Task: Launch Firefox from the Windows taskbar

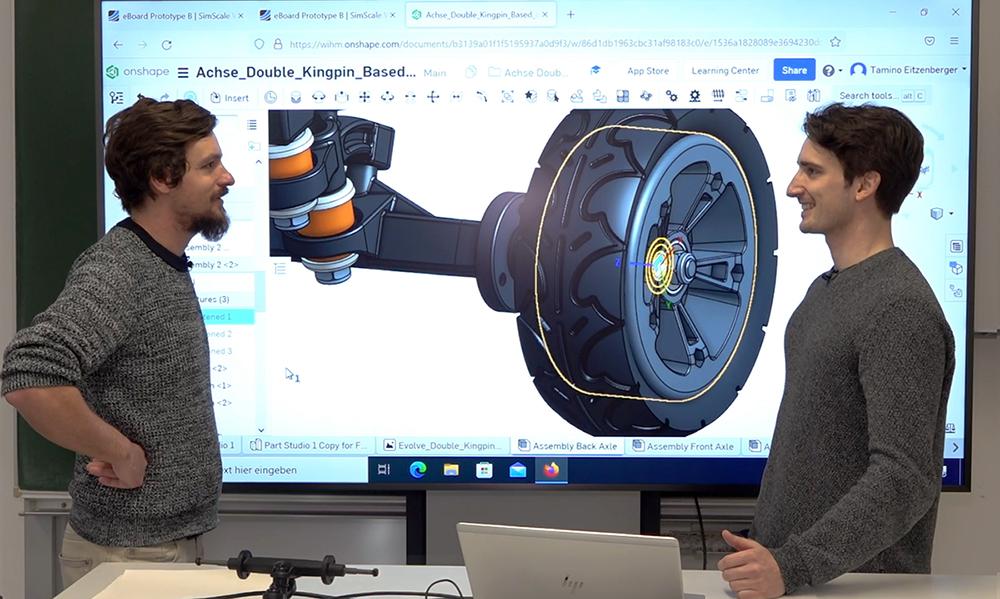Action: [550, 468]
